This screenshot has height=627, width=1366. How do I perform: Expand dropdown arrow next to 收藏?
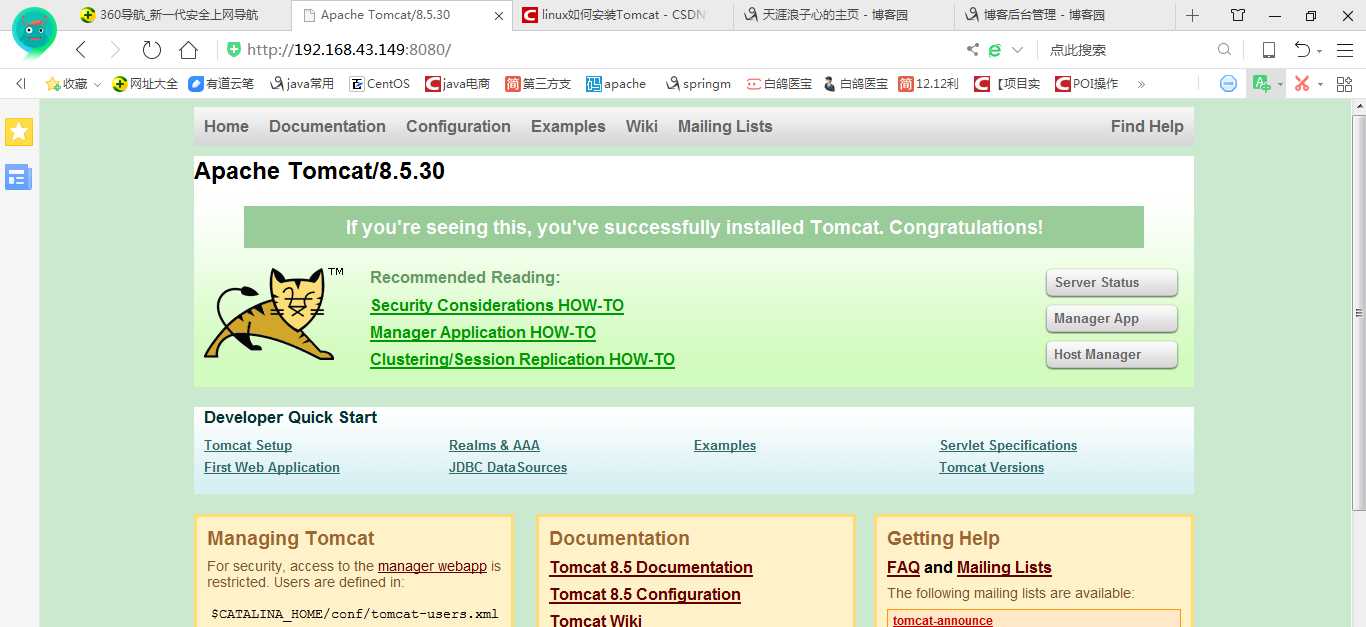tap(97, 85)
